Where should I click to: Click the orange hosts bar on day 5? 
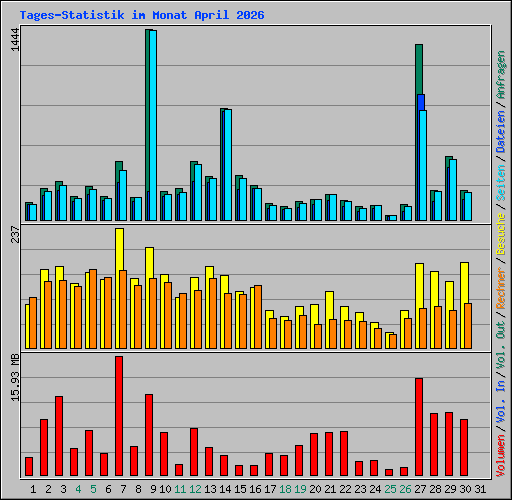(93, 309)
